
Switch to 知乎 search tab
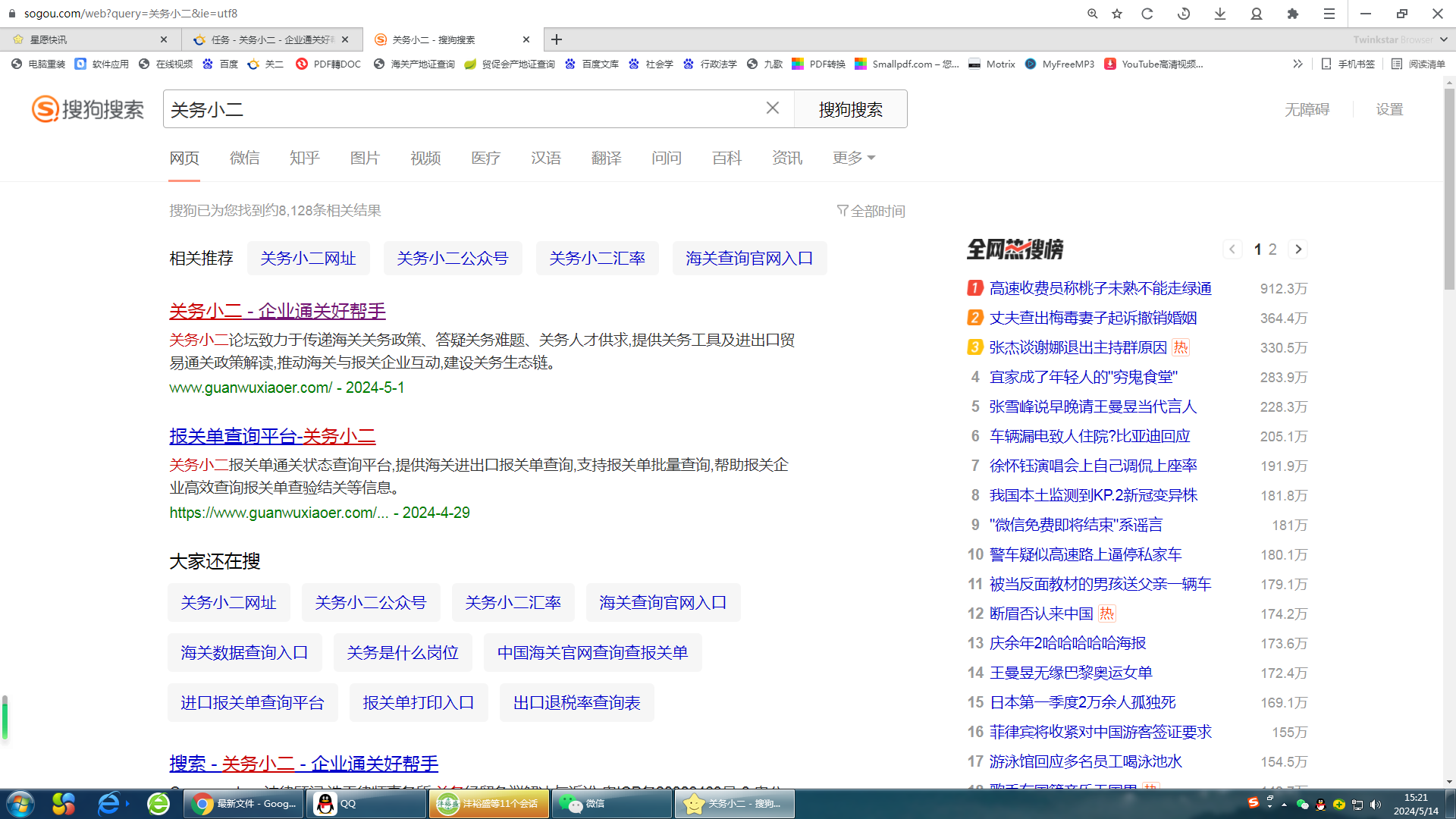[305, 158]
